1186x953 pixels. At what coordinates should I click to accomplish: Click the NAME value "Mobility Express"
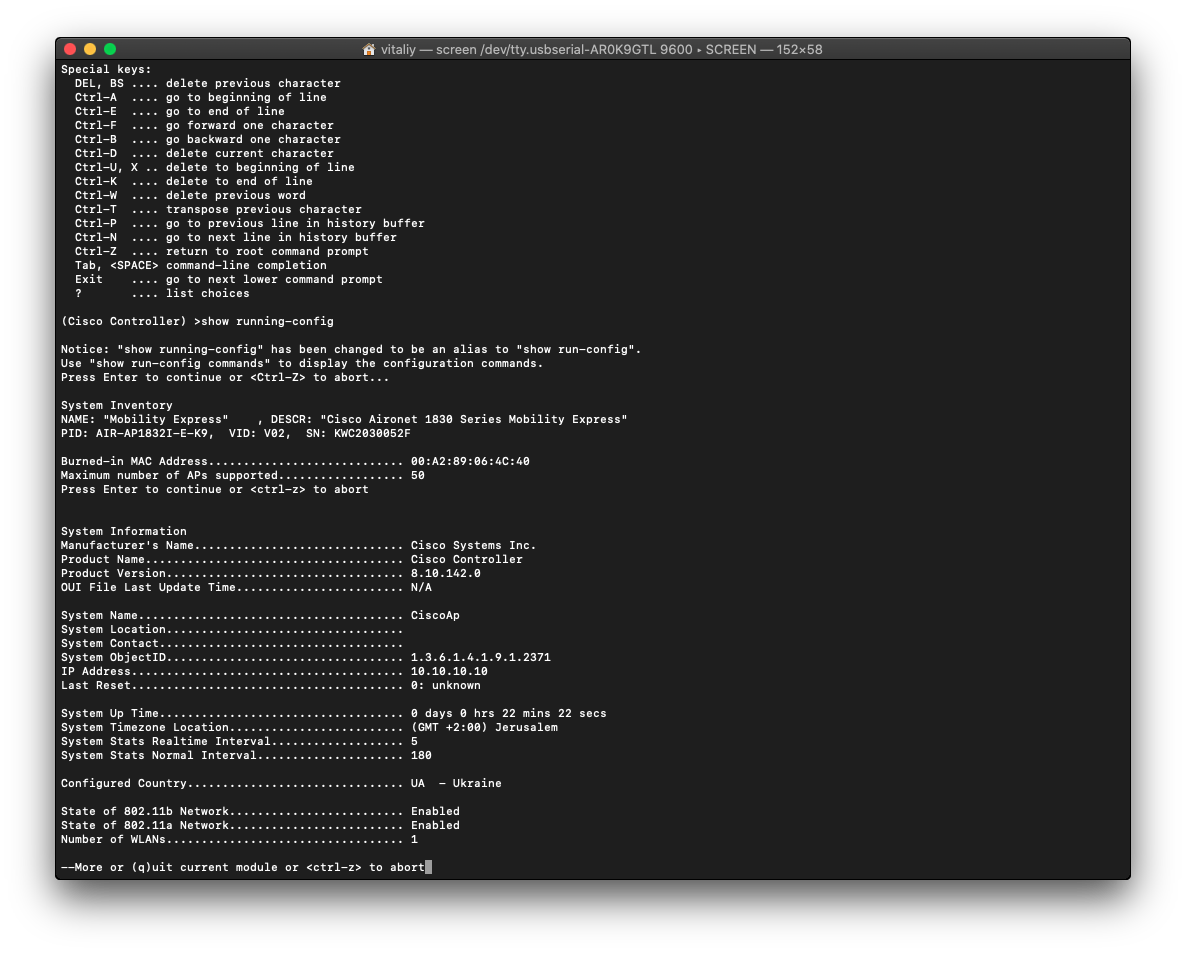click(x=166, y=419)
